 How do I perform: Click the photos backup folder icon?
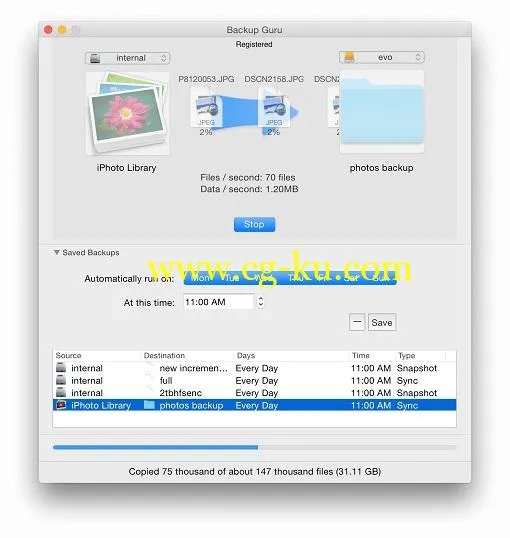[x=382, y=112]
